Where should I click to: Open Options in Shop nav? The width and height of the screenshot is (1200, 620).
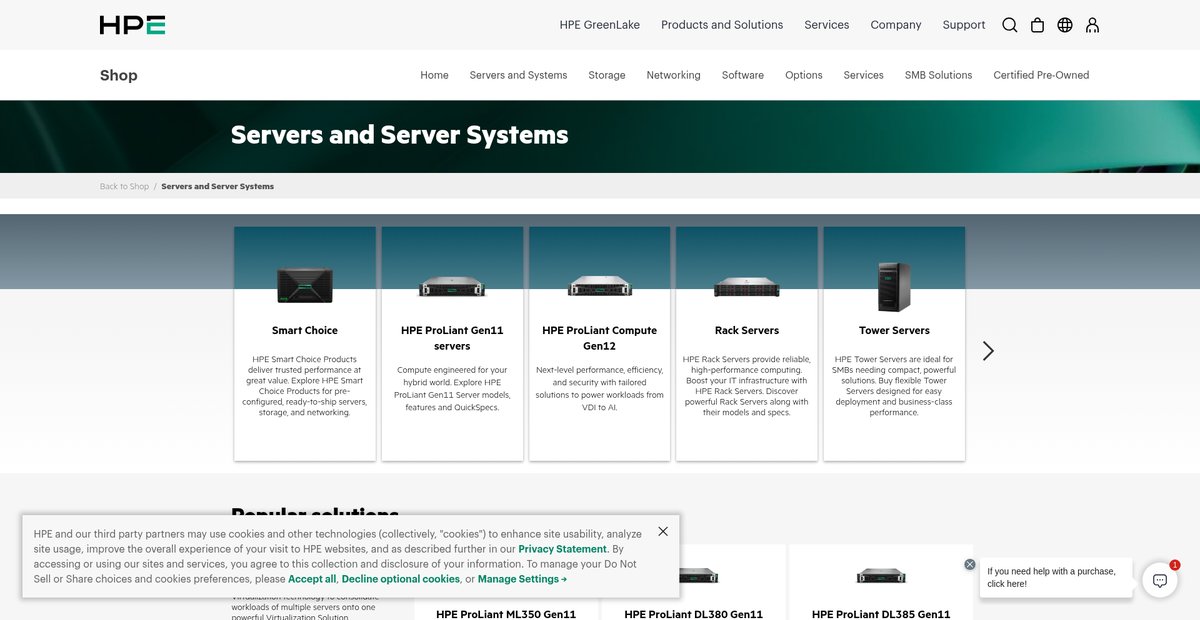tap(804, 75)
